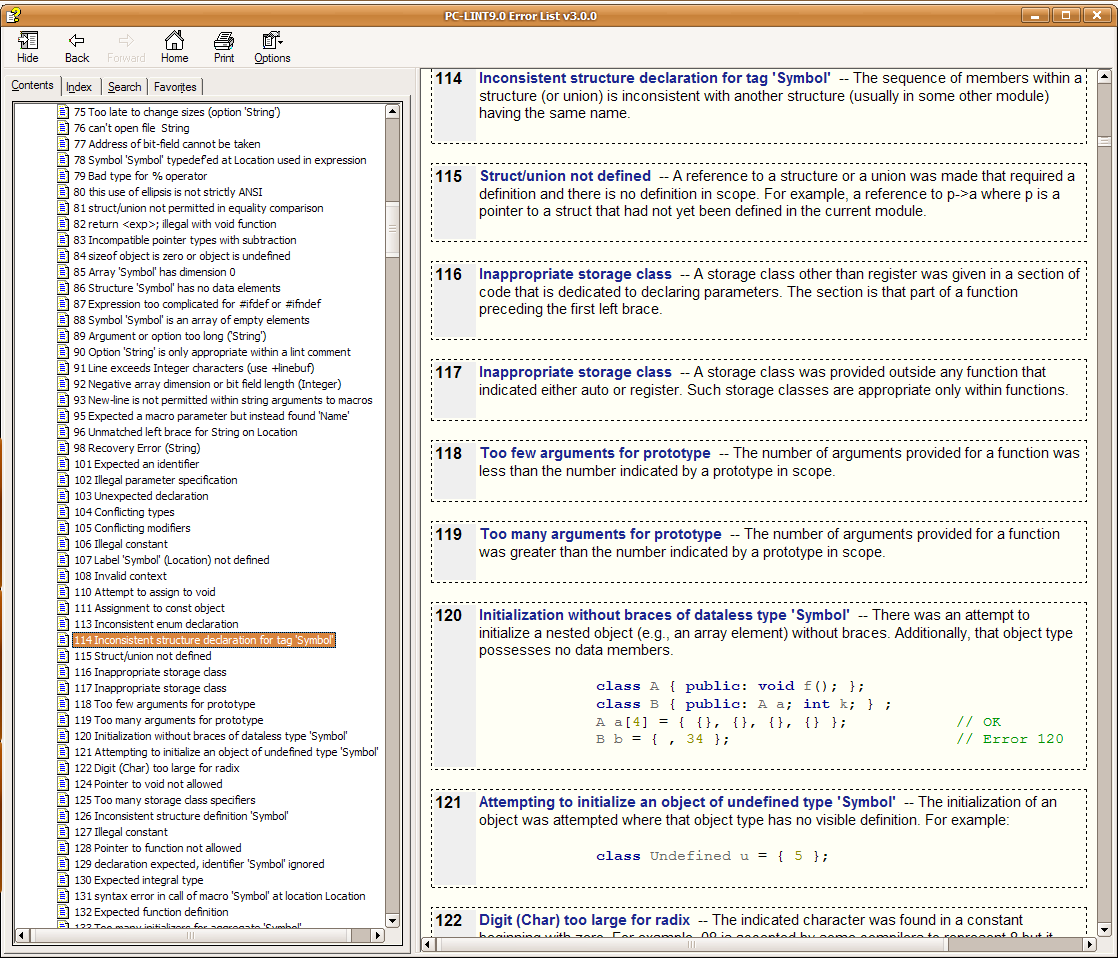
Task: Select topic '75 Too late to change sizes'
Action: (x=177, y=112)
